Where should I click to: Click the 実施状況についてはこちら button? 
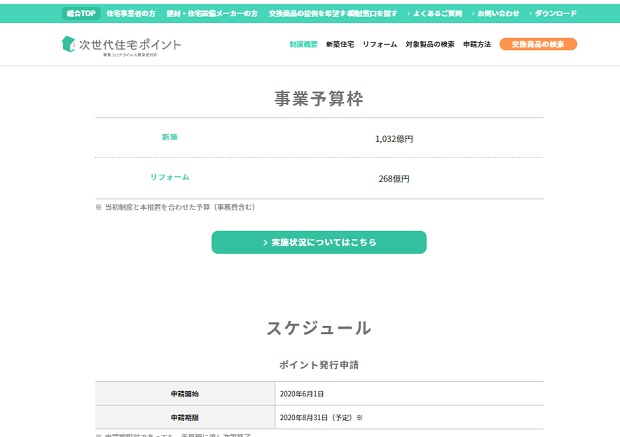(x=319, y=243)
